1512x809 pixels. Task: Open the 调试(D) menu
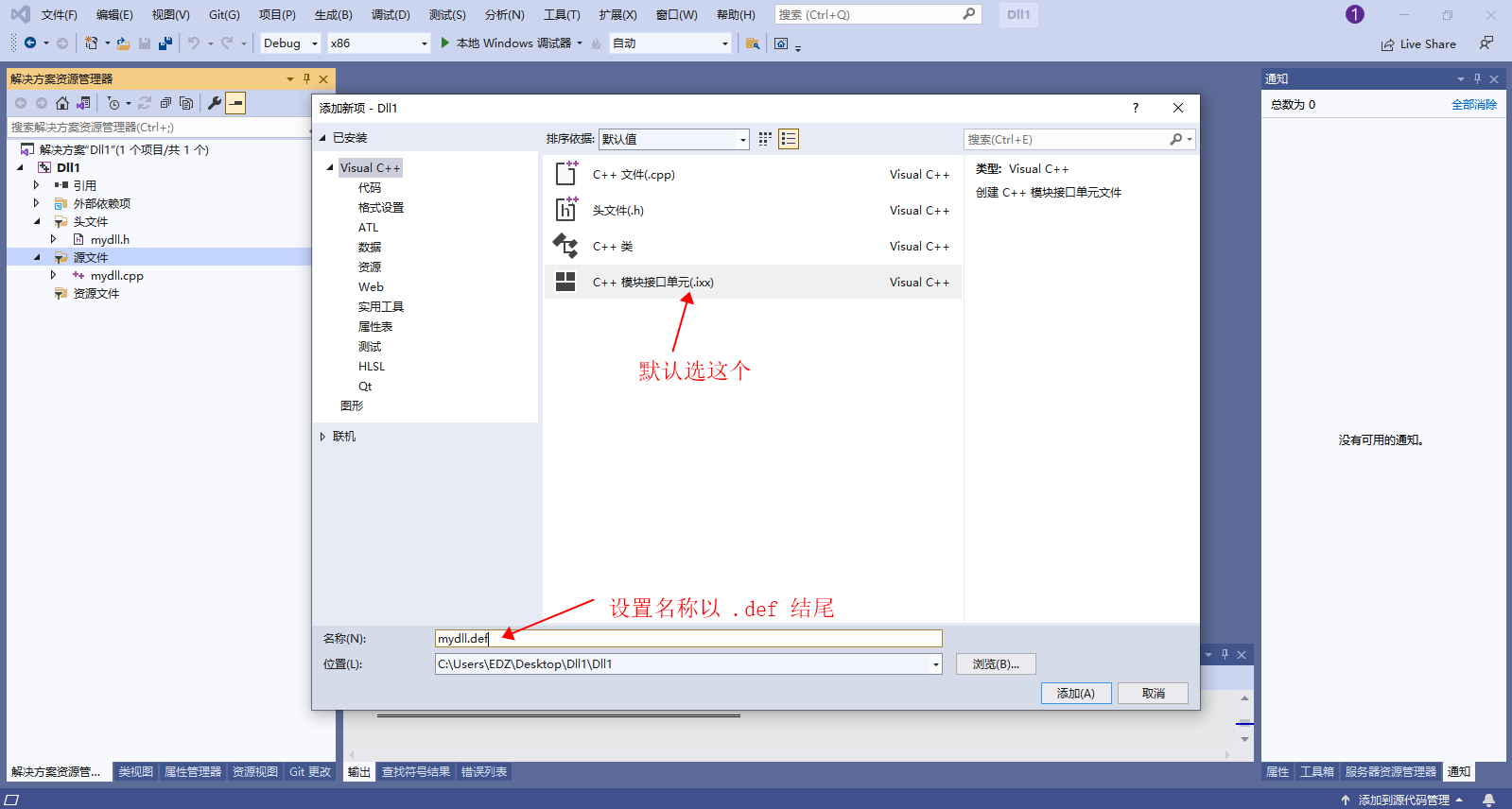click(391, 14)
